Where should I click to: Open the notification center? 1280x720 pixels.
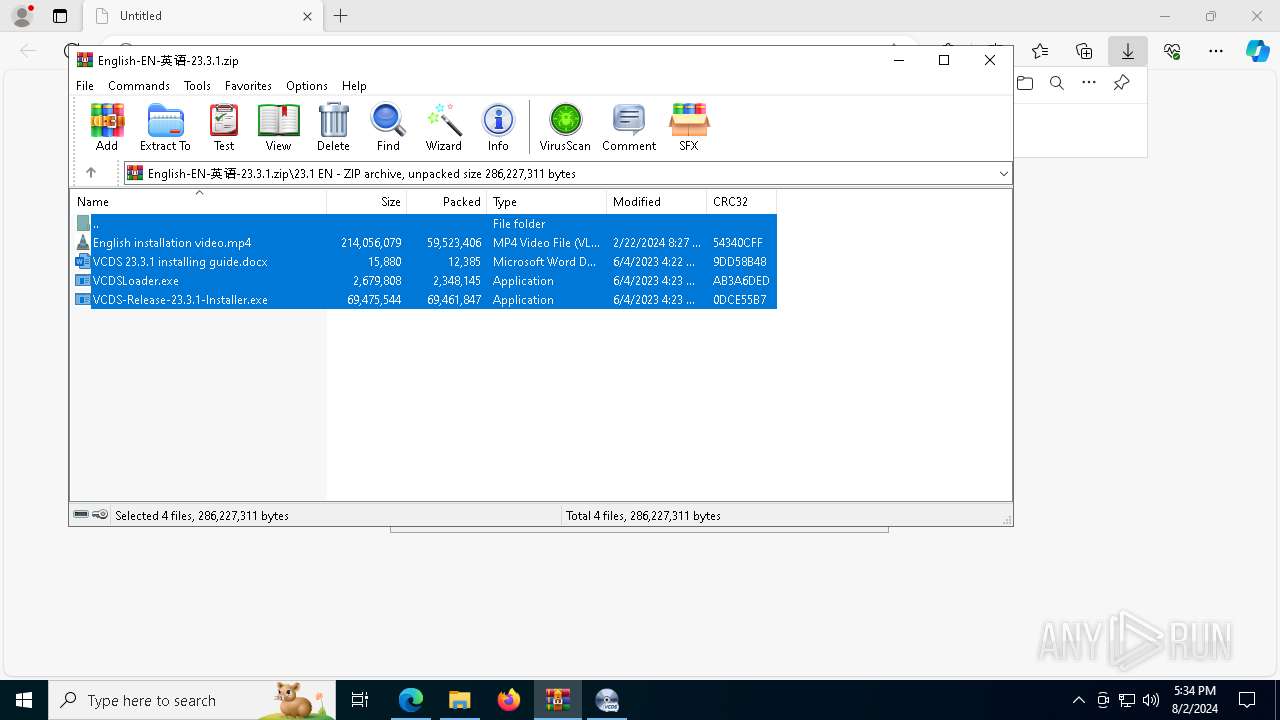1247,700
